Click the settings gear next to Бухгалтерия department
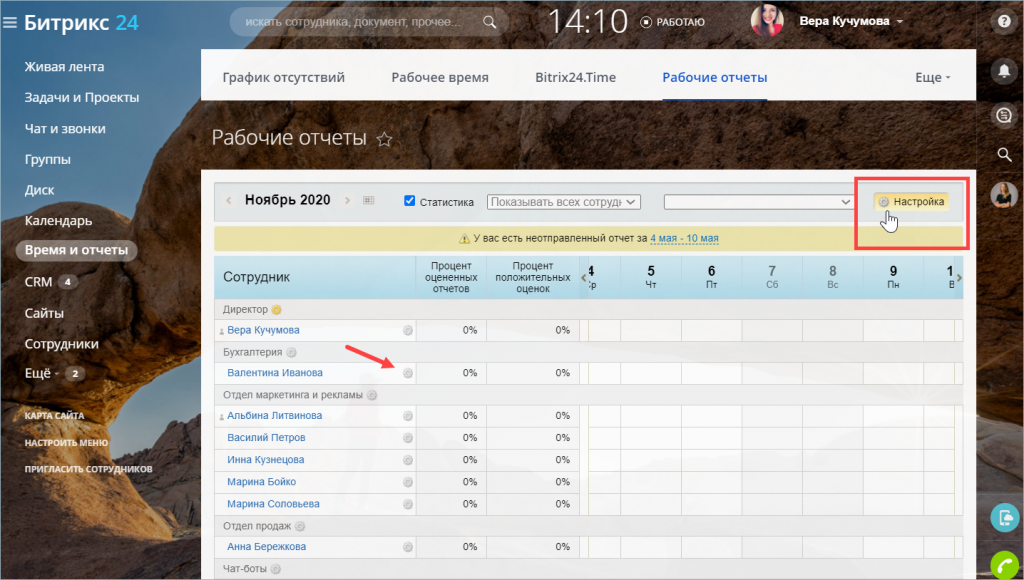 291,352
